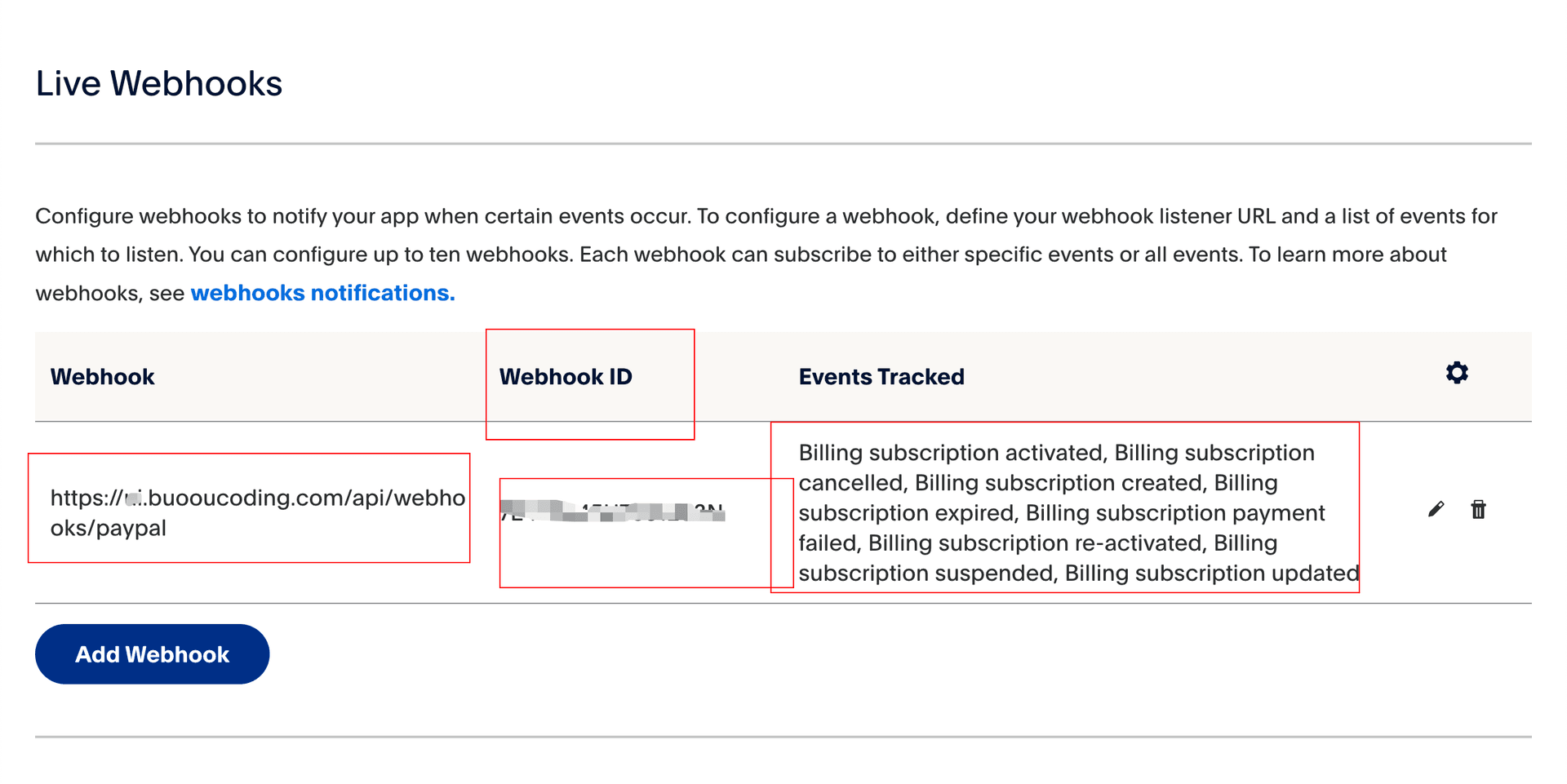Open the webhooks notifications link
The height and width of the screenshot is (784, 1567).
[322, 293]
